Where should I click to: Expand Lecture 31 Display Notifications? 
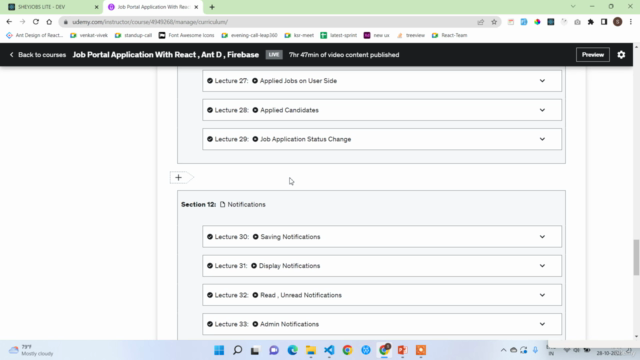542,266
